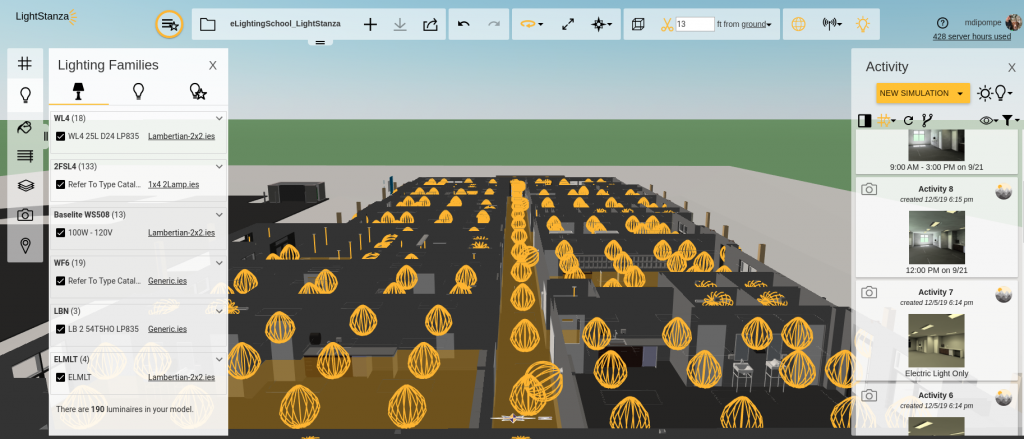Click the branch fork icon in Activity
Viewport: 1024px width, 439px height.
(x=927, y=120)
